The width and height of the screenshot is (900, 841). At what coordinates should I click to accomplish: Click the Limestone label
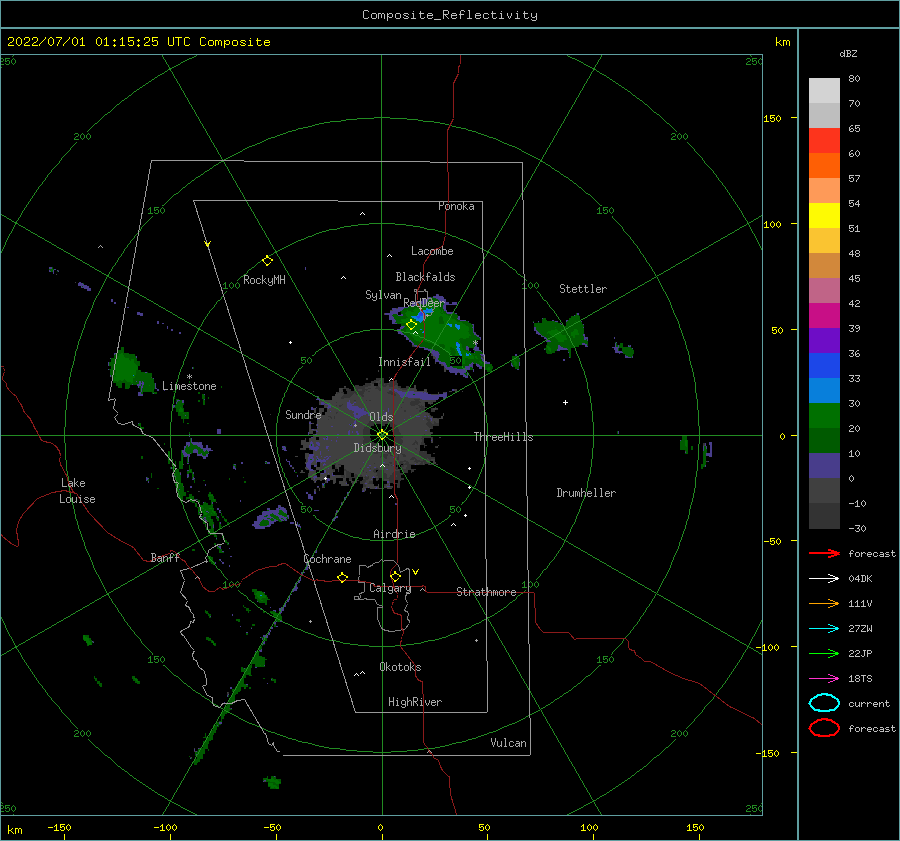(189, 386)
